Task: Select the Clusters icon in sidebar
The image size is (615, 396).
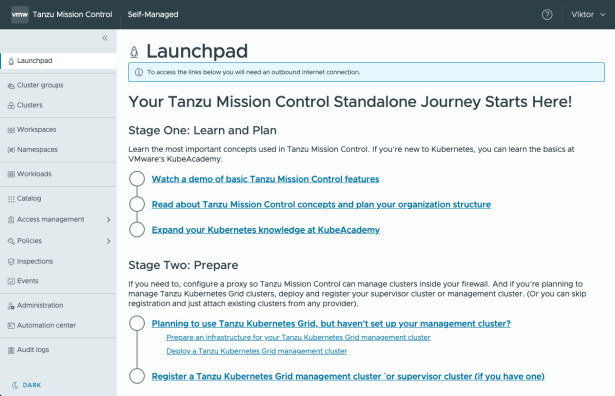Action: tap(11, 105)
